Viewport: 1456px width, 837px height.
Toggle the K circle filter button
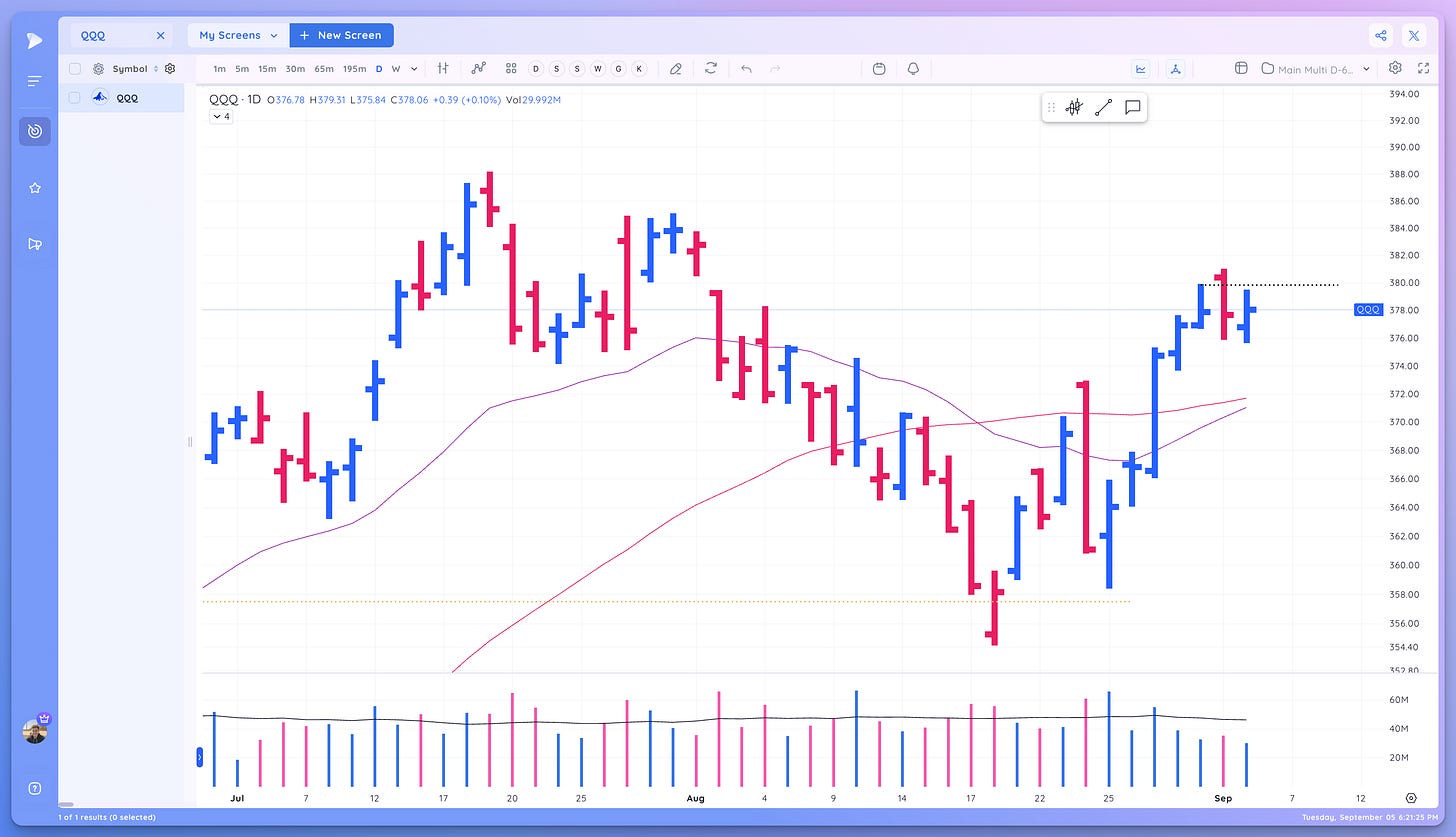click(x=639, y=68)
